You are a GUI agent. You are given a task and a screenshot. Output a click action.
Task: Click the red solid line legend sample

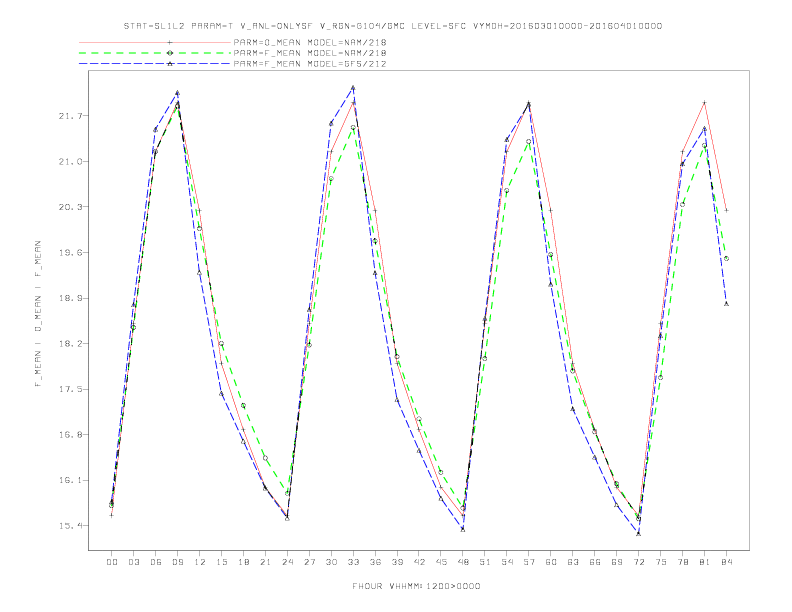pos(155,42)
